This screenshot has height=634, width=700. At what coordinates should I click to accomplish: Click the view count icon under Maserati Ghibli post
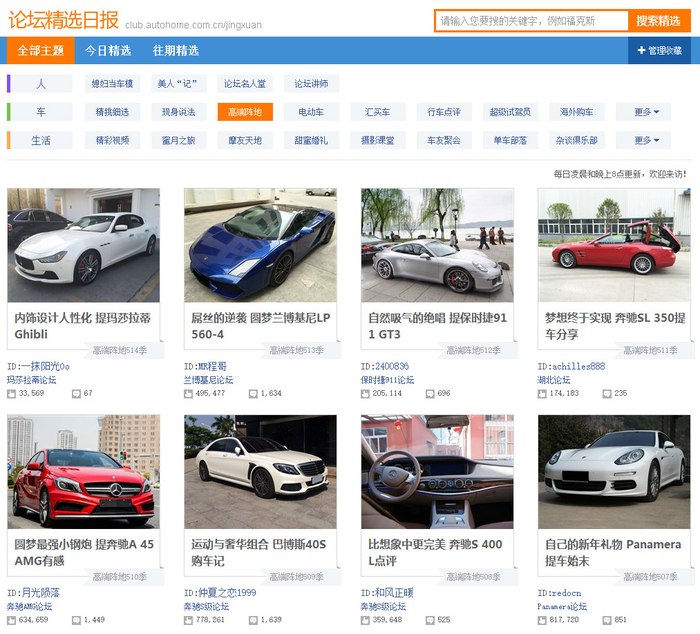[12, 394]
